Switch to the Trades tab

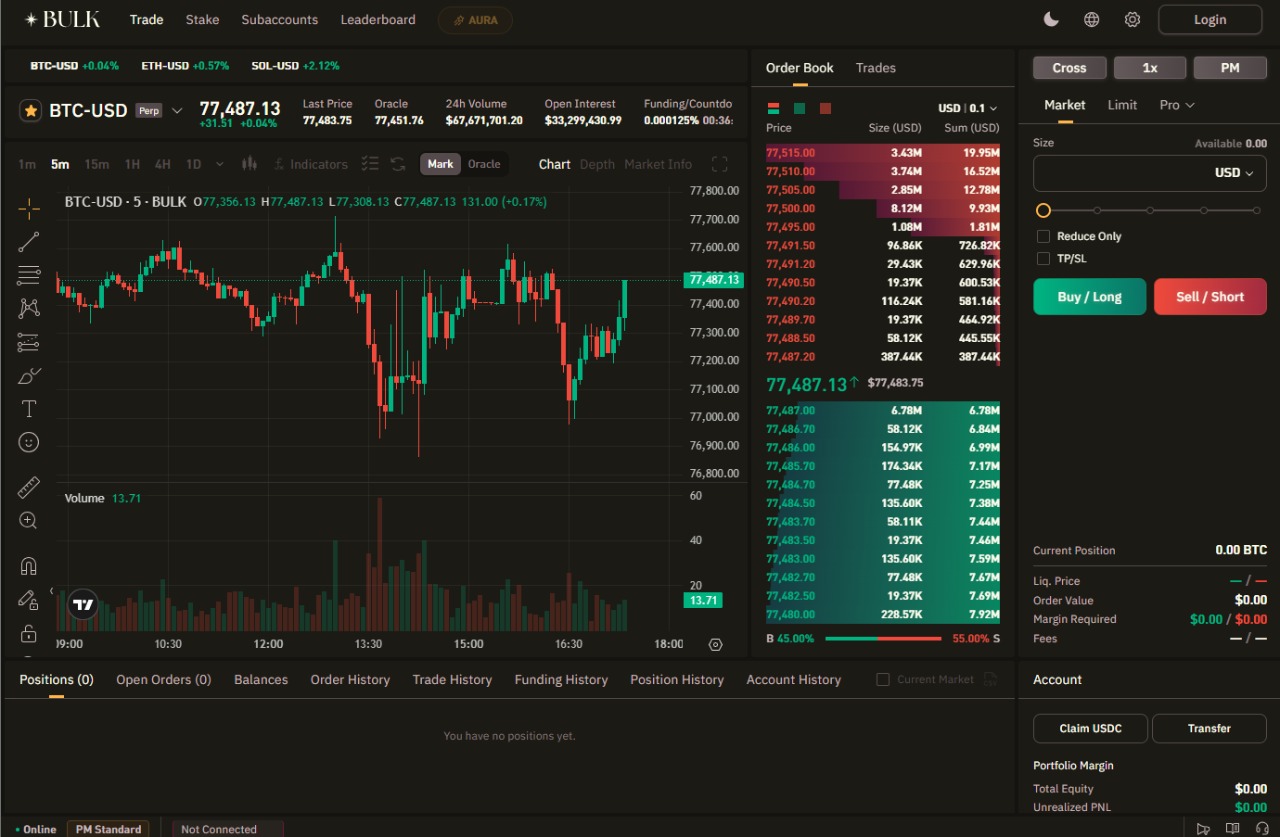click(x=876, y=68)
